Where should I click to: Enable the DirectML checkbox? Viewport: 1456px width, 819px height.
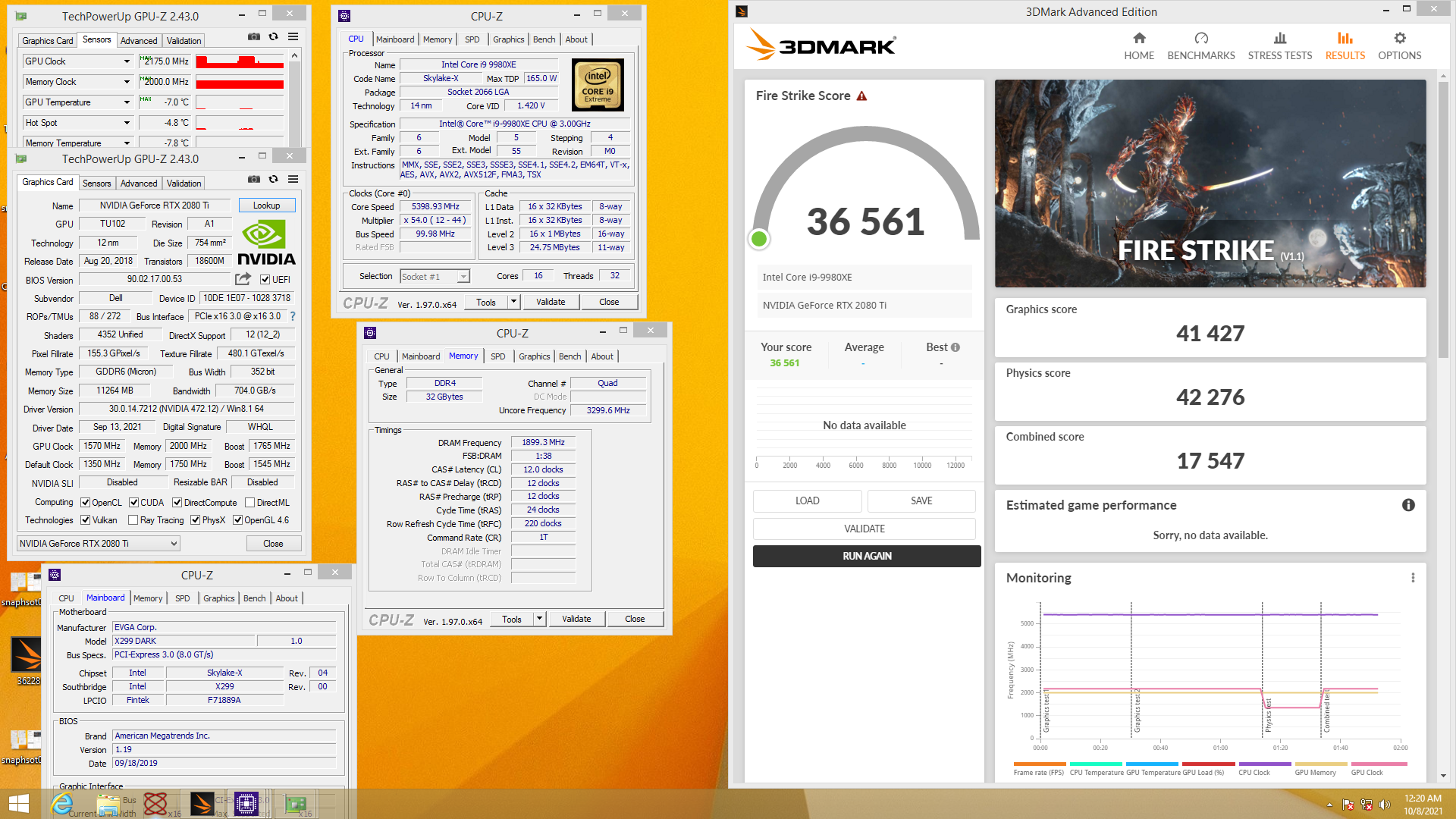(249, 503)
